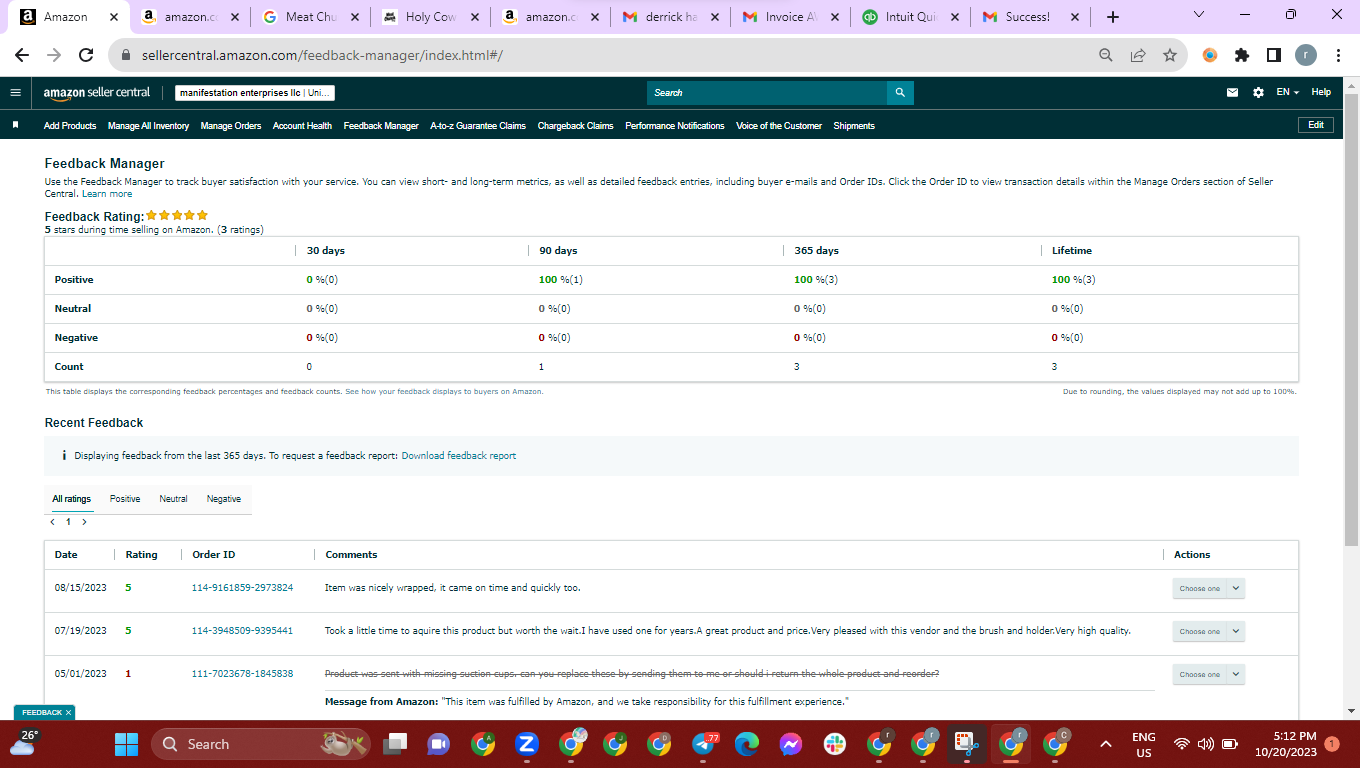Click the Edit button in the nav bar
The height and width of the screenshot is (768, 1360).
(1315, 125)
